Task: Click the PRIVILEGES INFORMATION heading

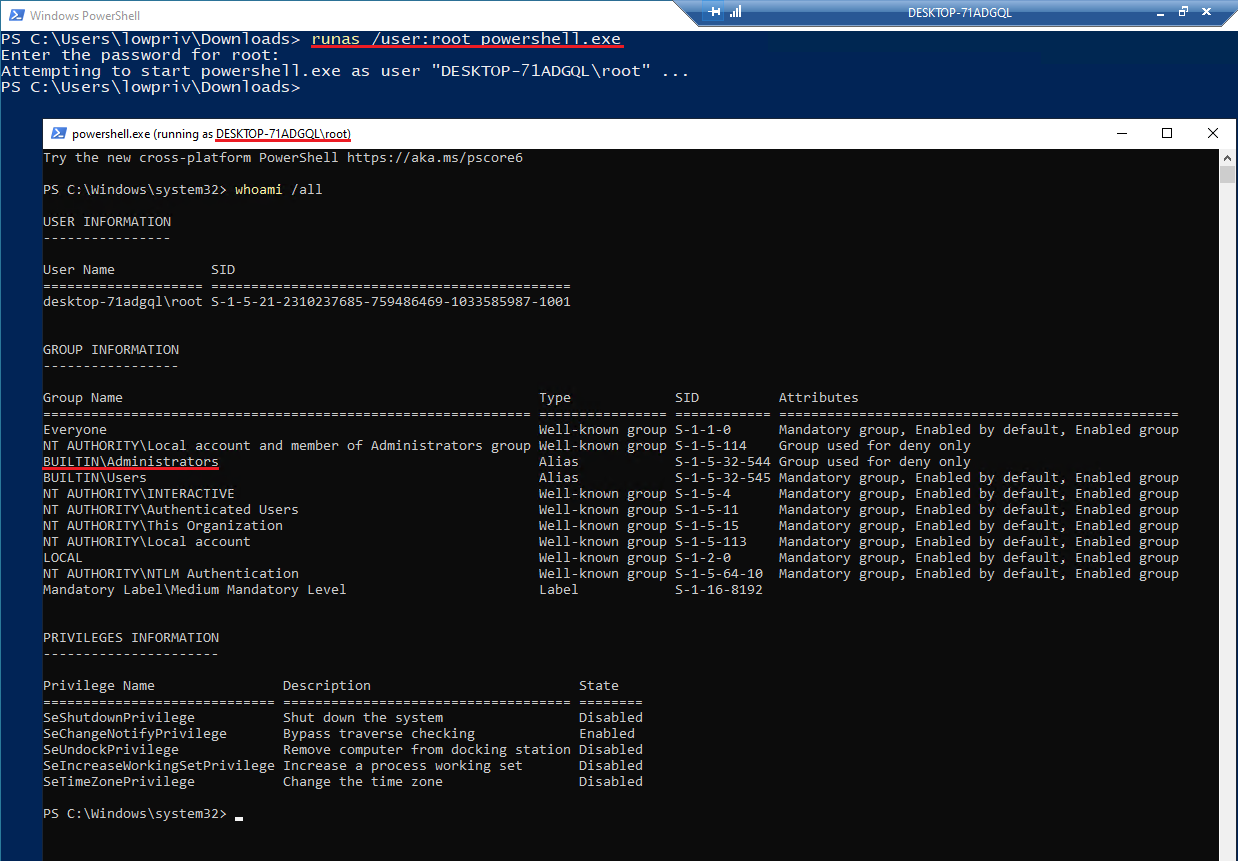Action: pos(131,638)
